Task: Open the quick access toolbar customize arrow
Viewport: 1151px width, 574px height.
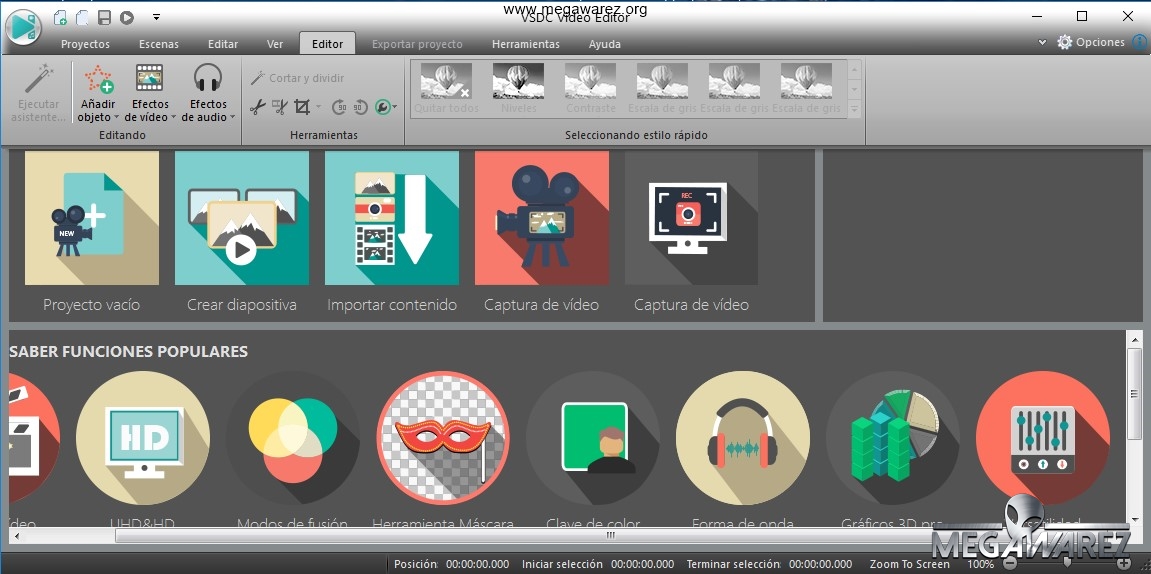Action: pyautogui.click(x=156, y=17)
